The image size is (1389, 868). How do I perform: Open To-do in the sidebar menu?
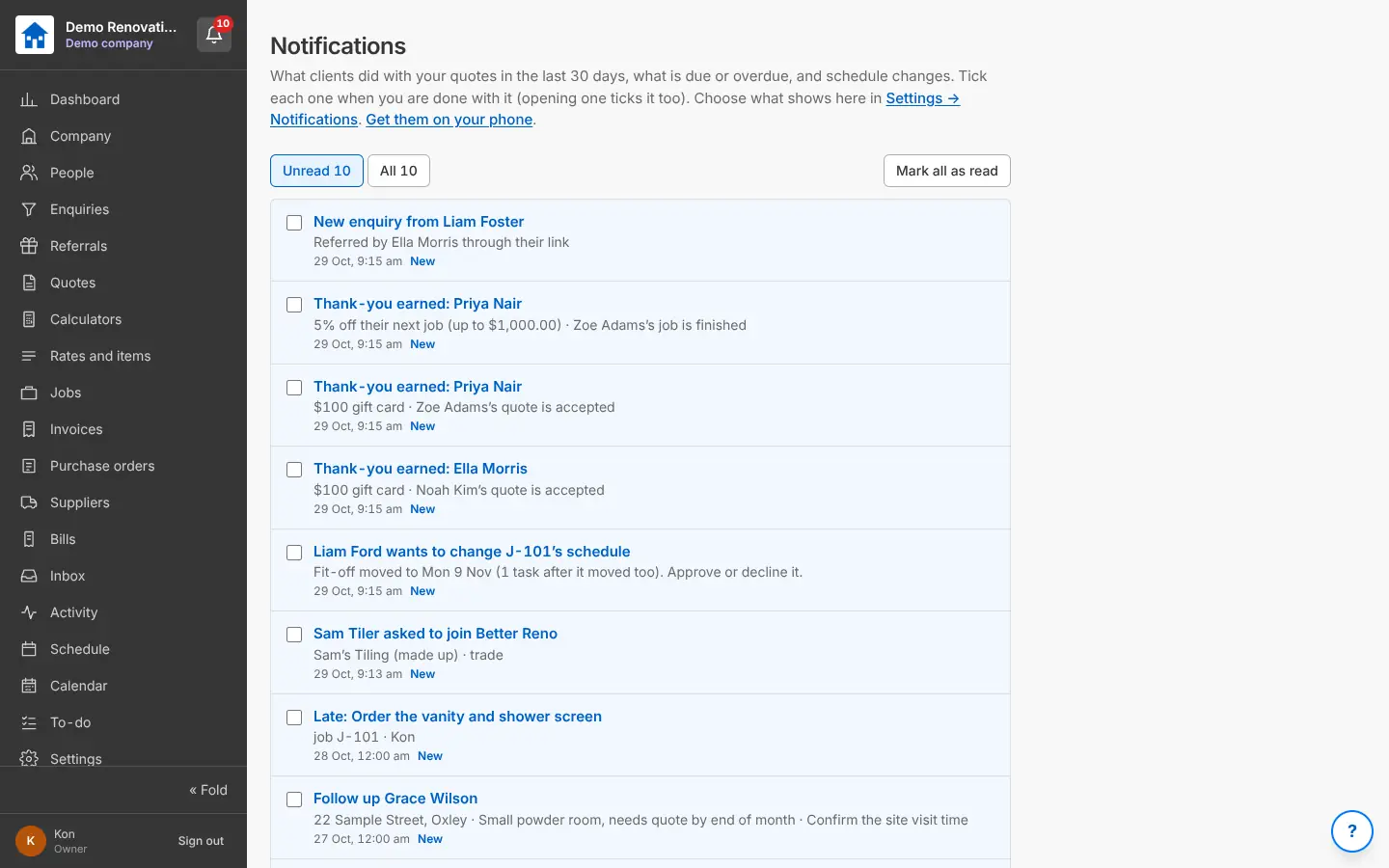coord(123,722)
